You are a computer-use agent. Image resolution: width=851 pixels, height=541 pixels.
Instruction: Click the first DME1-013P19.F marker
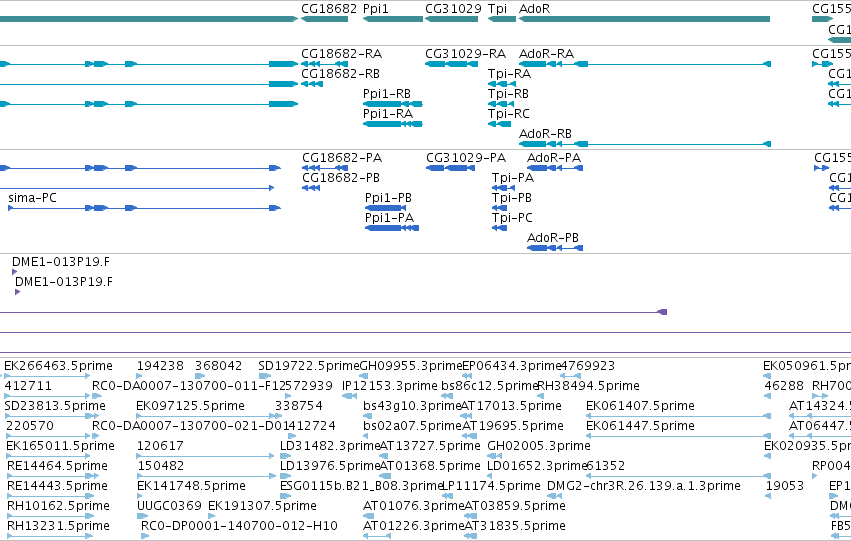point(15,272)
